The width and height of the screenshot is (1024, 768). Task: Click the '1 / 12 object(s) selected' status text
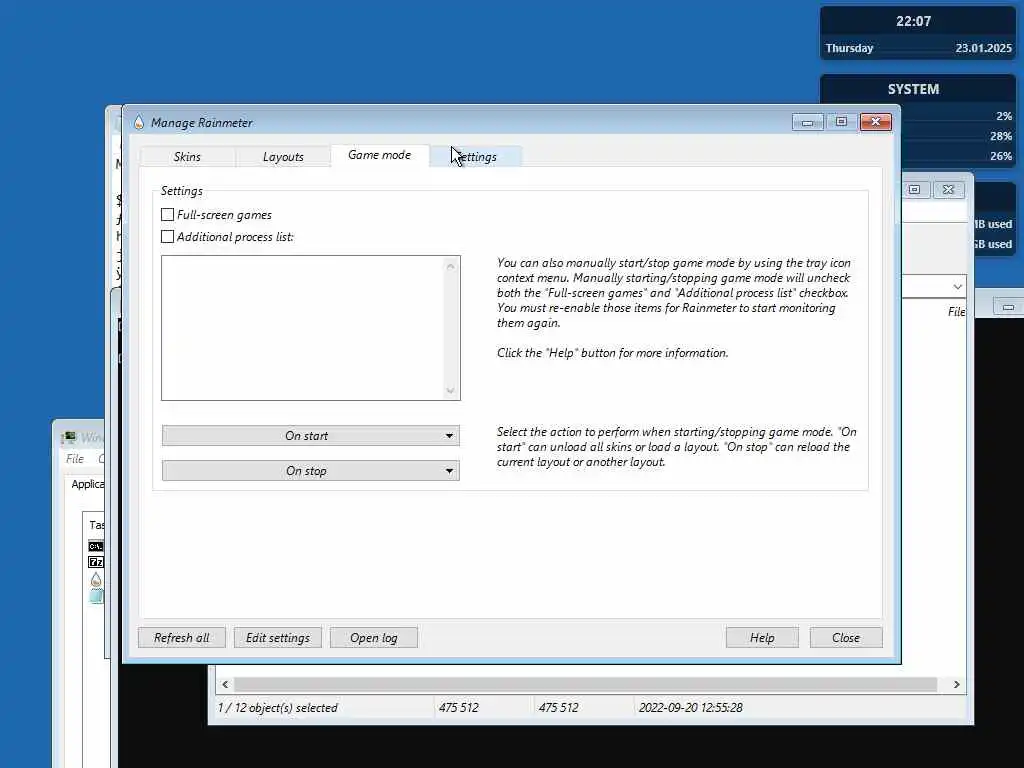tap(278, 708)
